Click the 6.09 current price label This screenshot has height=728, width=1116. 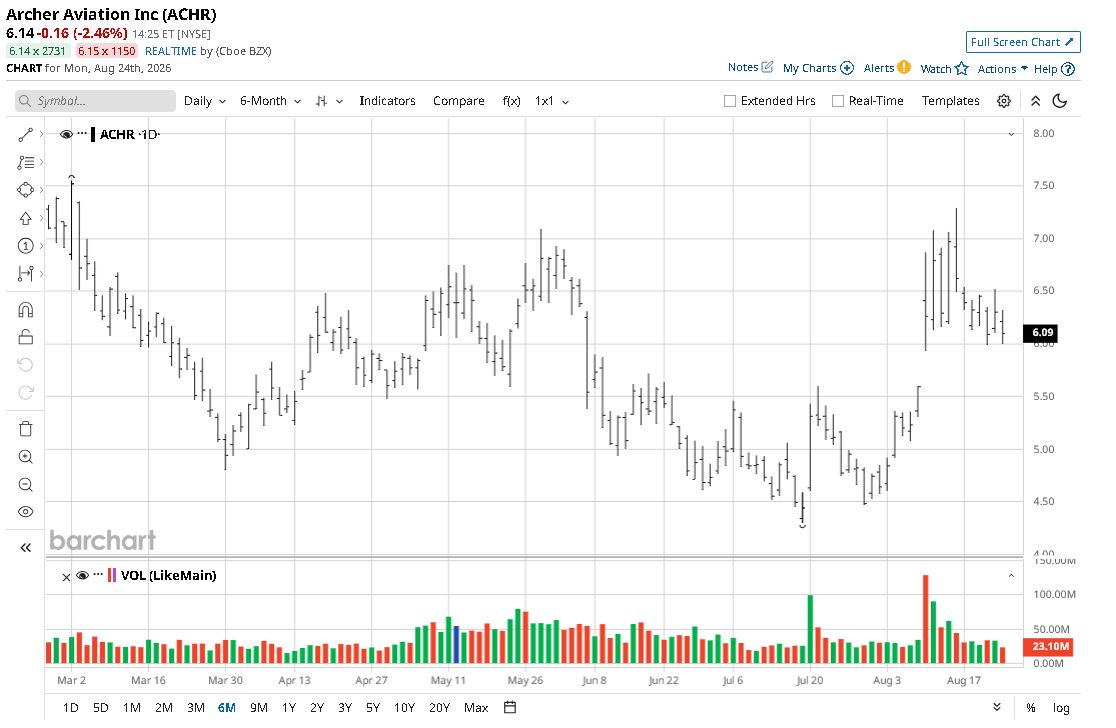click(1040, 332)
